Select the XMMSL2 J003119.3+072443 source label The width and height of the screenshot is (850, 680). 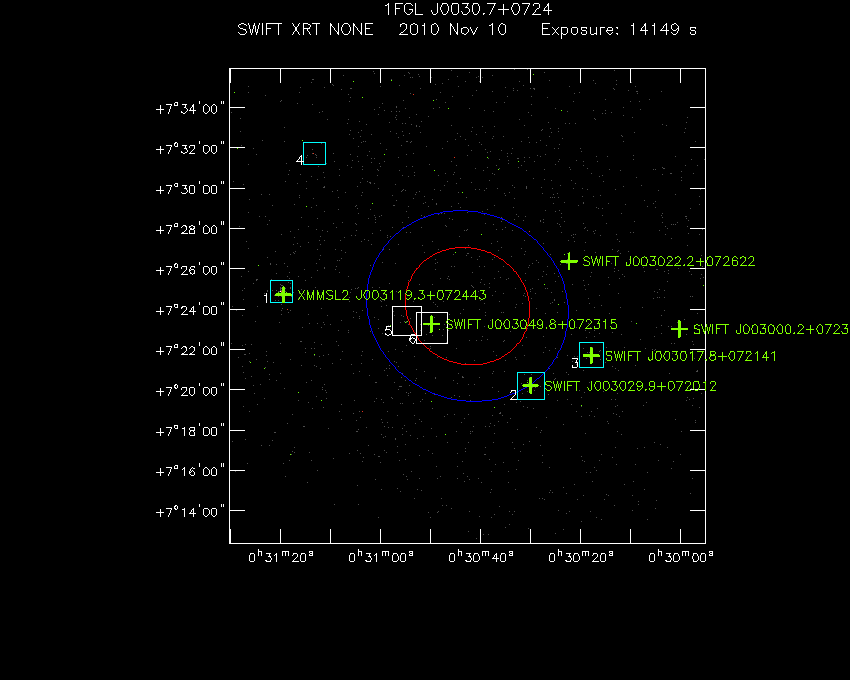point(392,295)
